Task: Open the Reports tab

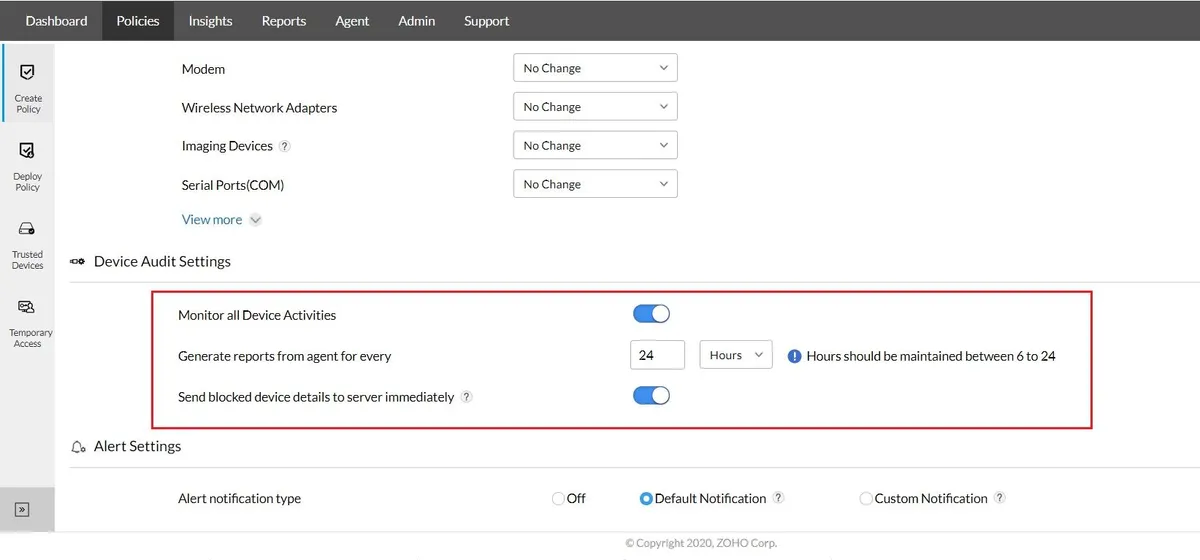Action: pyautogui.click(x=284, y=21)
